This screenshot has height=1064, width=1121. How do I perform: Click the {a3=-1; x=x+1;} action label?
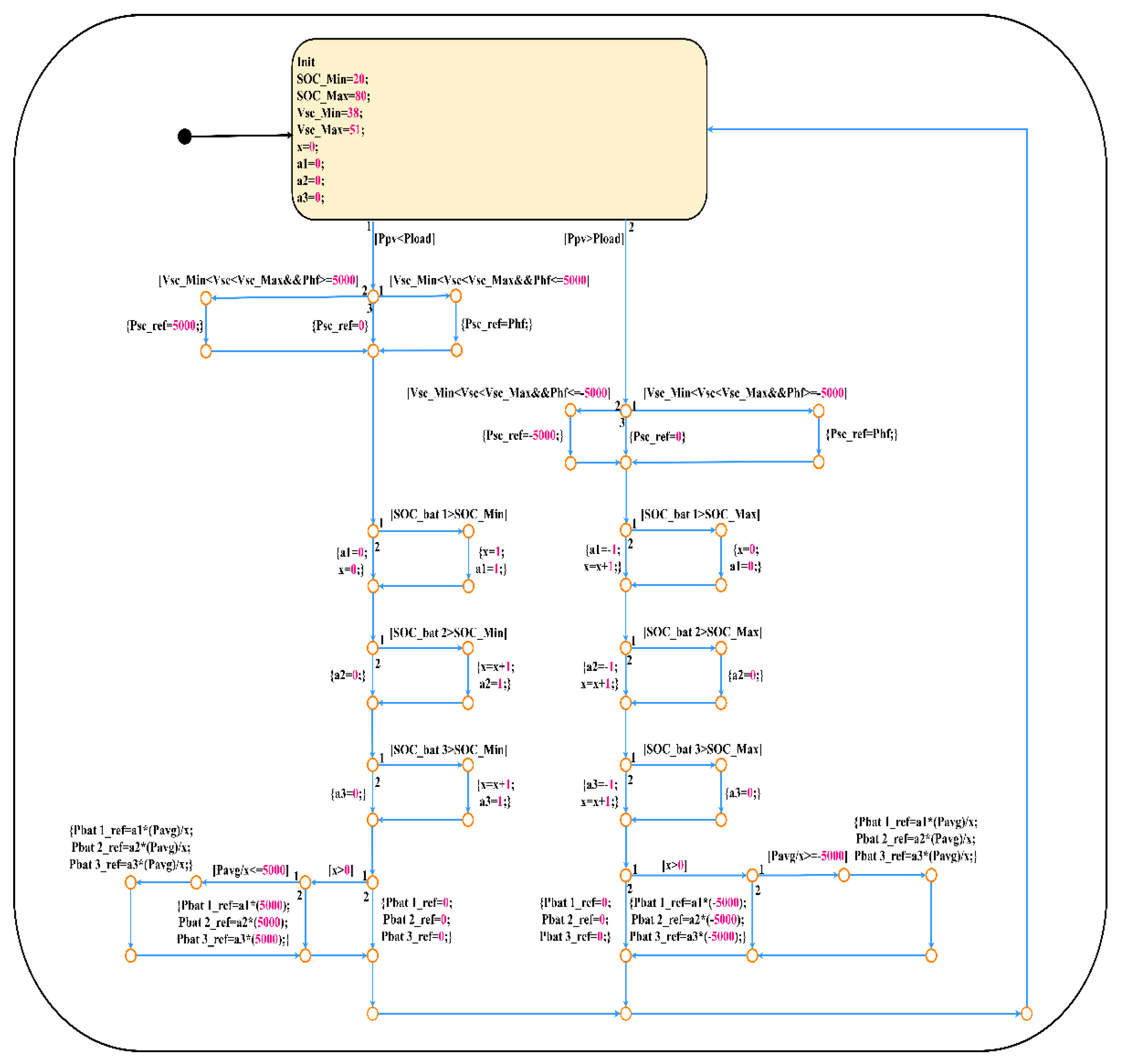coord(600,793)
